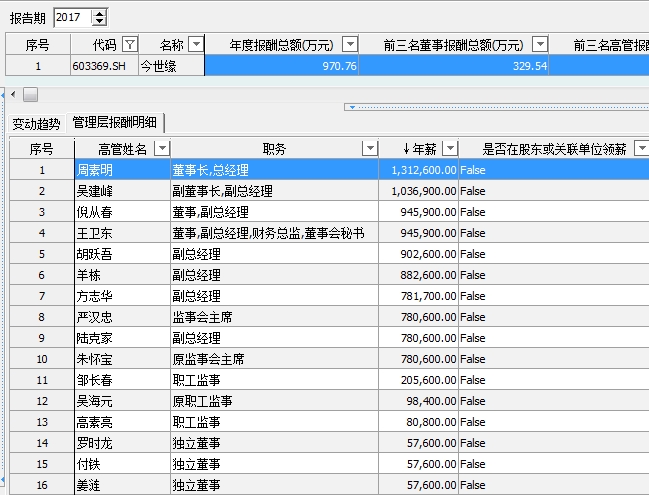Click the 序号 header in upper table
This screenshot has height=495, width=649.
click(38, 45)
